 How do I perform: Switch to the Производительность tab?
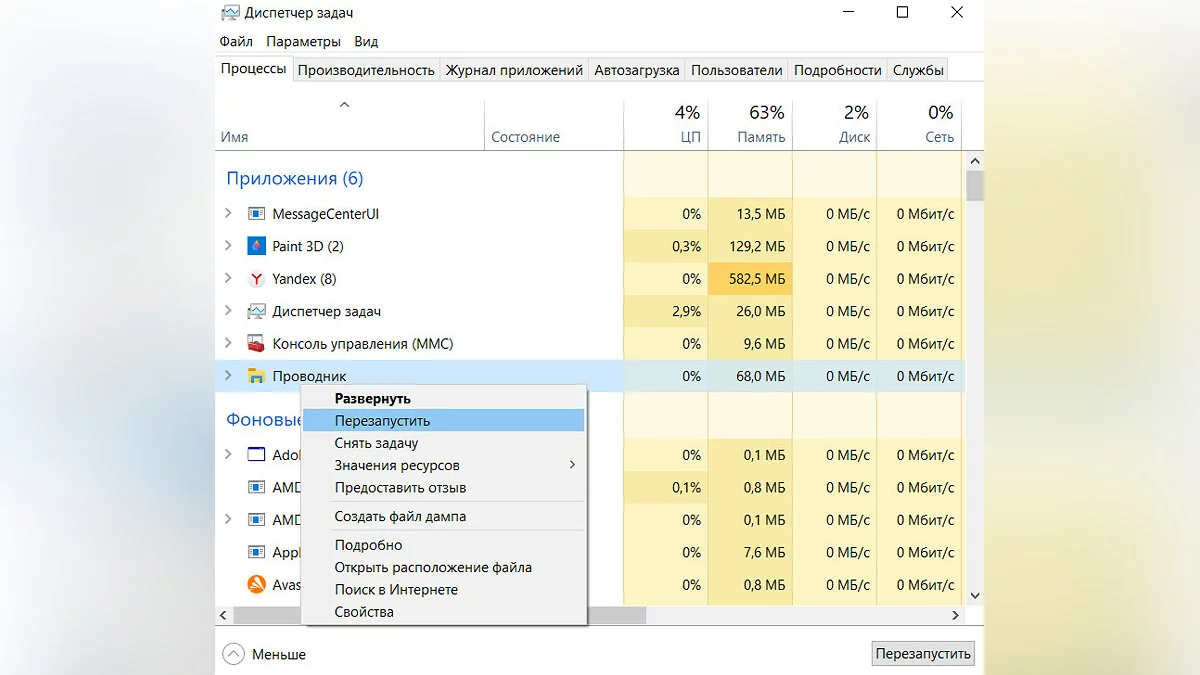[366, 70]
